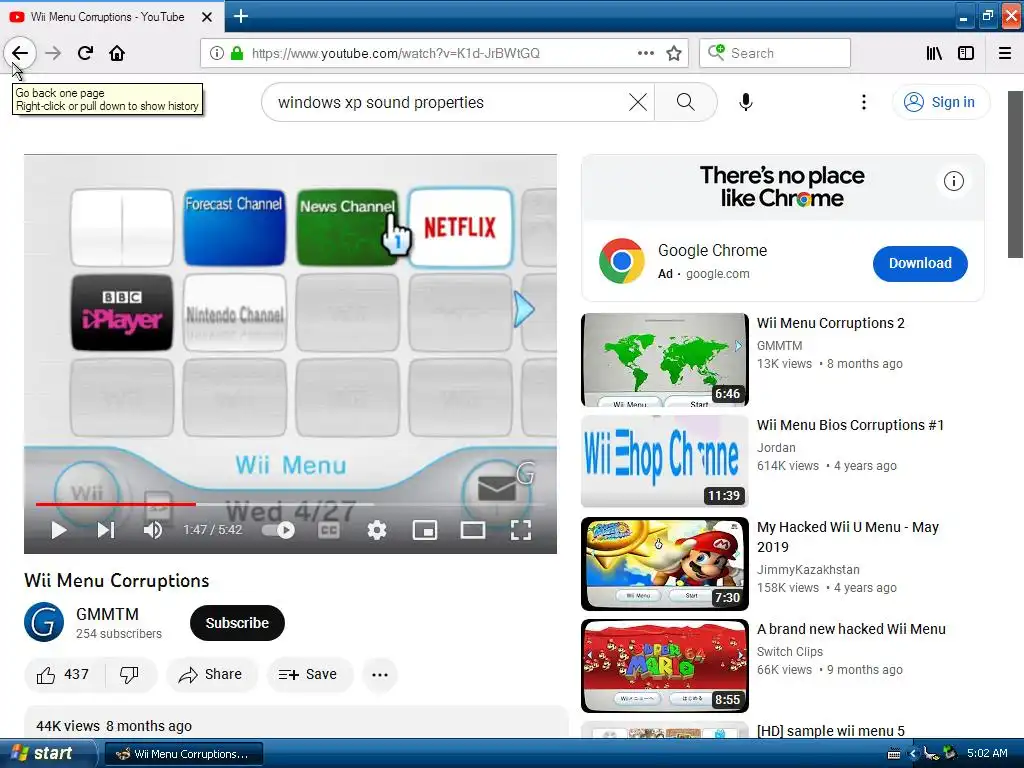
Task: Click Download on the Google Chrome ad
Action: [x=920, y=263]
